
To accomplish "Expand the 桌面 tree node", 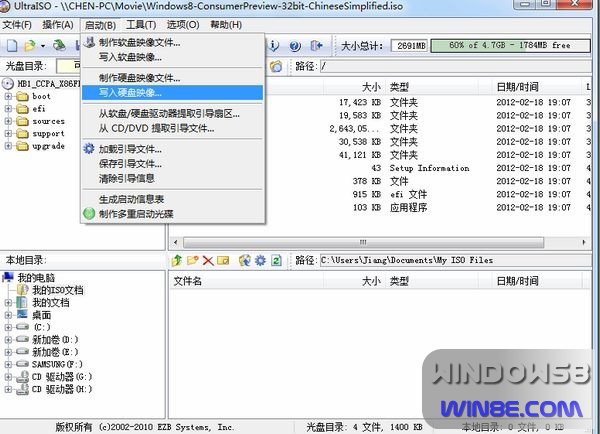I will 8,315.
